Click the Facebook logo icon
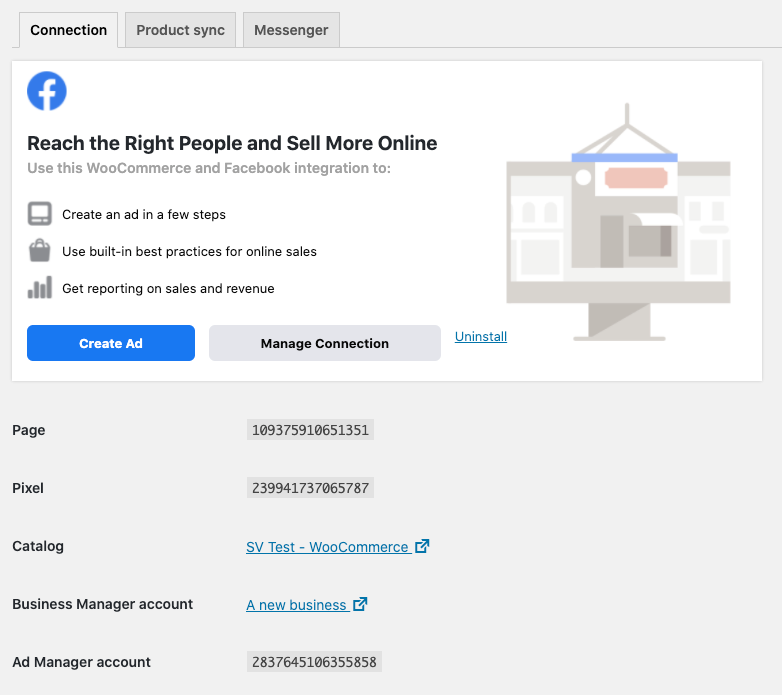The image size is (782, 695). pyautogui.click(x=47, y=91)
